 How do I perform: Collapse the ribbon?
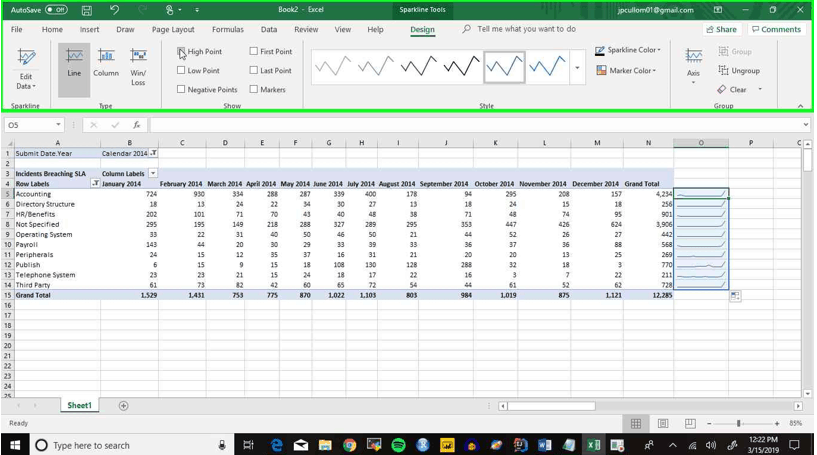pos(800,106)
